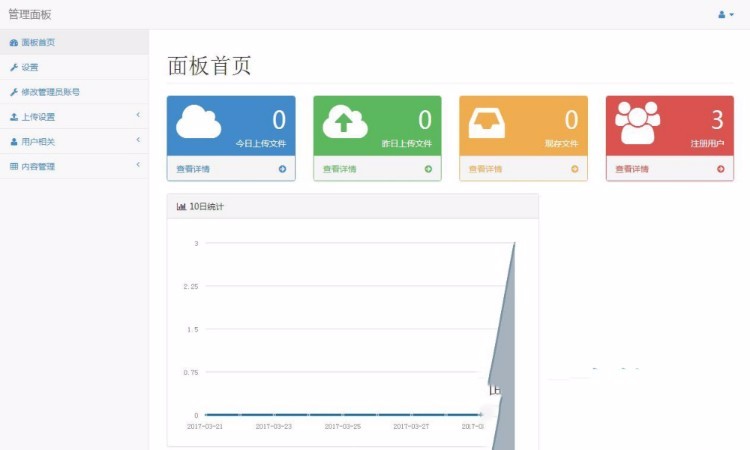This screenshot has width=750, height=450.
Task: Click the number 3 in red card
Action: [x=717, y=120]
